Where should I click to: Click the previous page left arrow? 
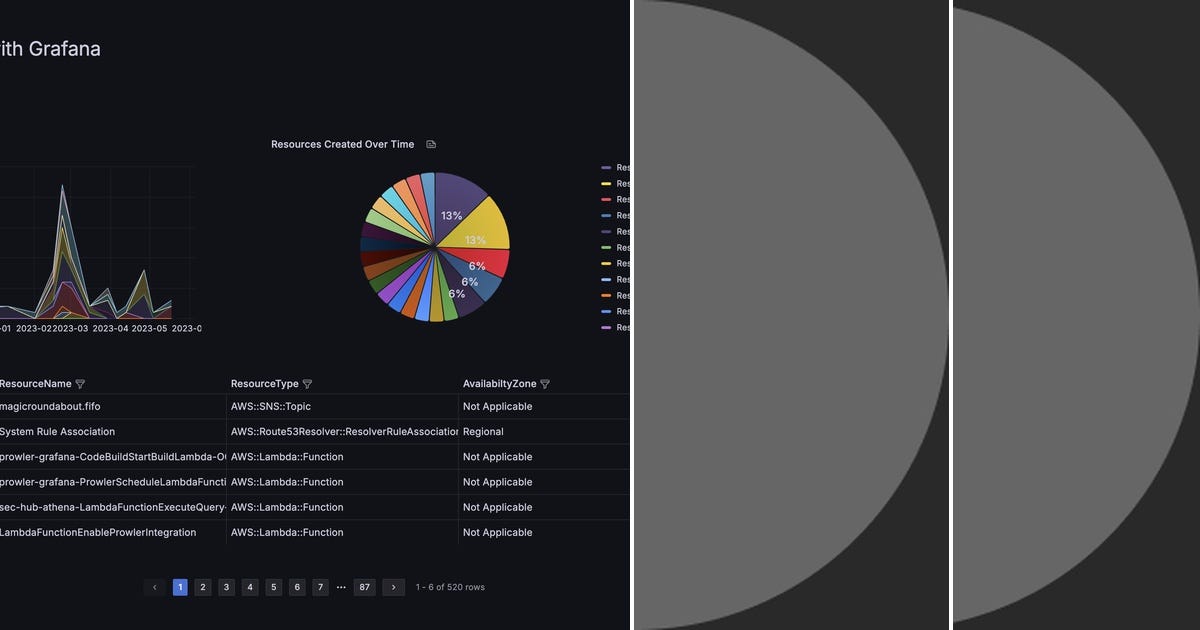point(155,587)
